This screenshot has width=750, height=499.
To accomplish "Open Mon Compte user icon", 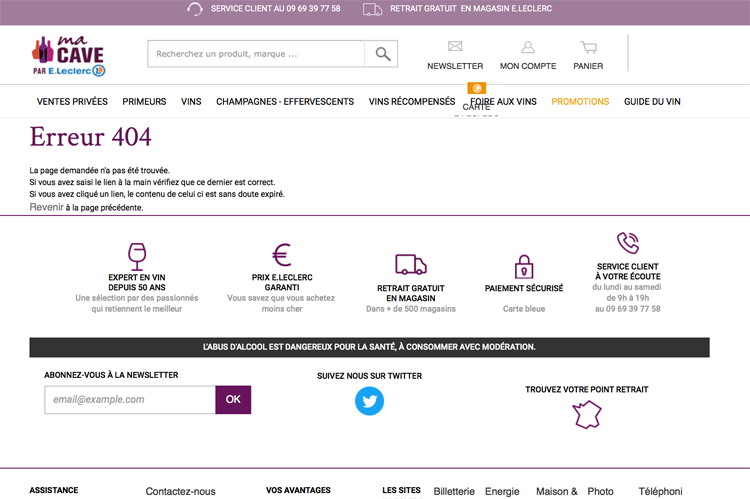I will coord(528,47).
